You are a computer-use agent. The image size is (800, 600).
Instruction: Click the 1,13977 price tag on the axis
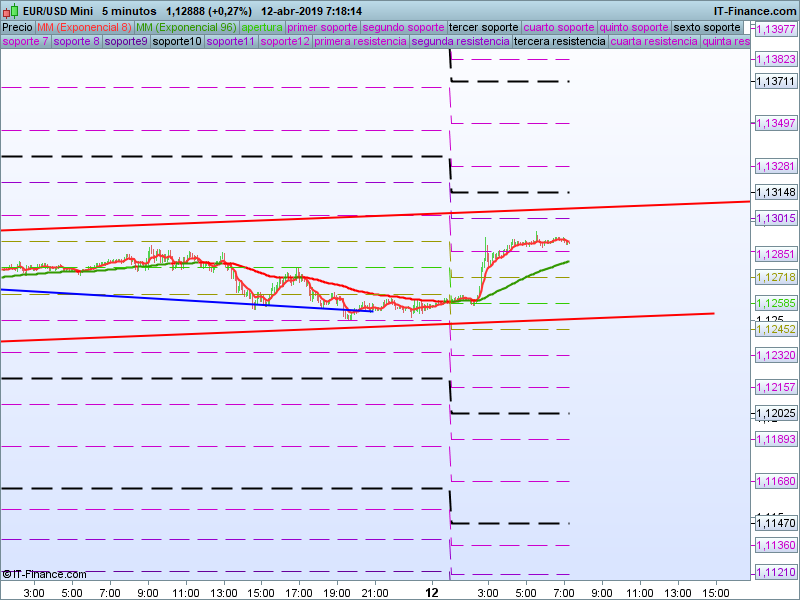tap(775, 30)
